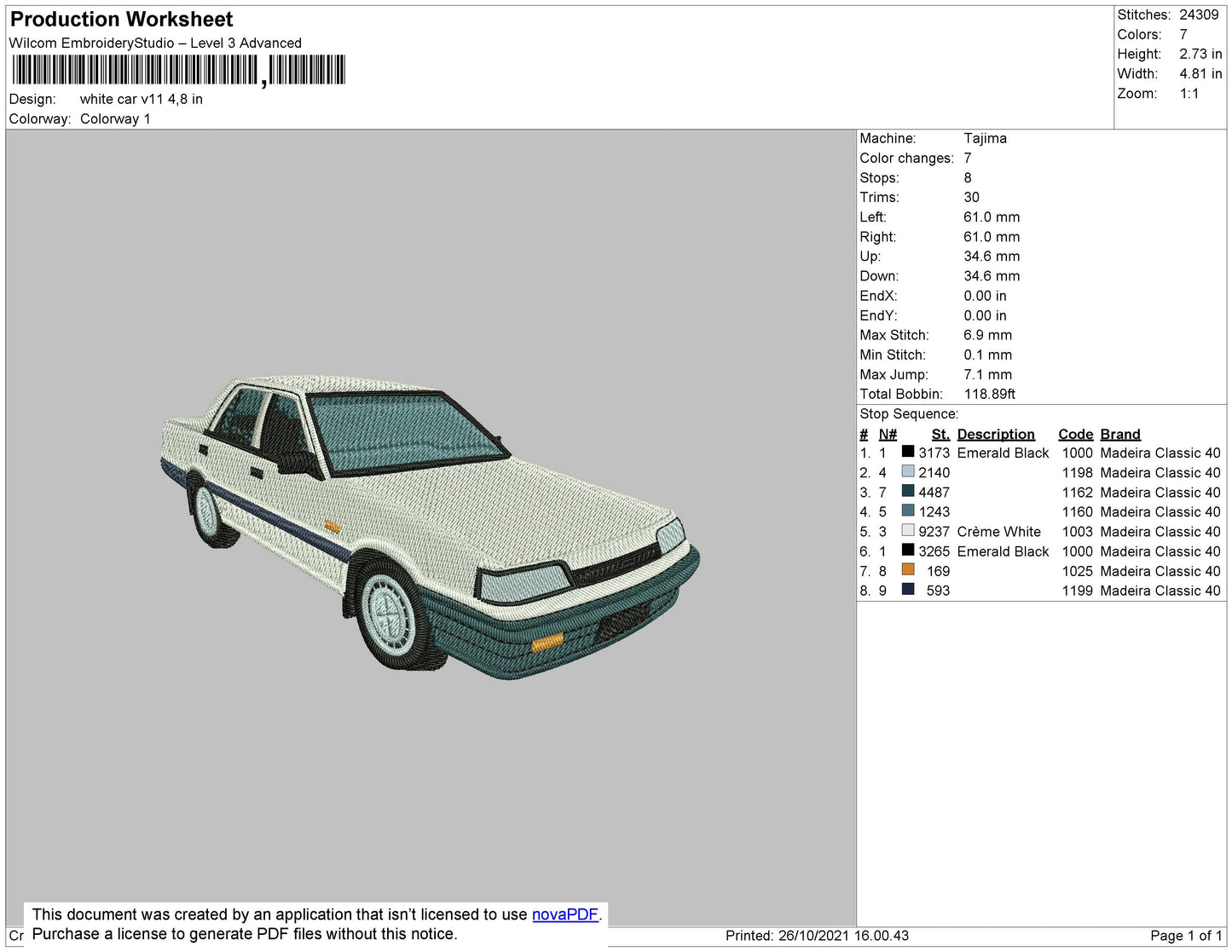Click the 'Page 1 of 1' footer
The image size is (1232, 952).
1186,936
